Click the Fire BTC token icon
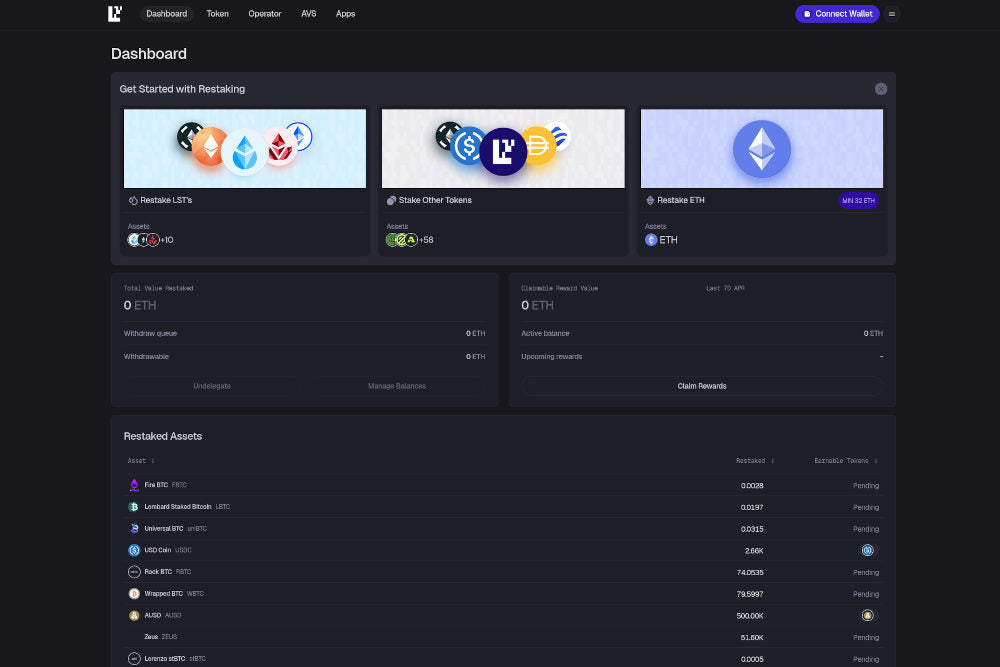This screenshot has height=667, width=1000. point(134,485)
